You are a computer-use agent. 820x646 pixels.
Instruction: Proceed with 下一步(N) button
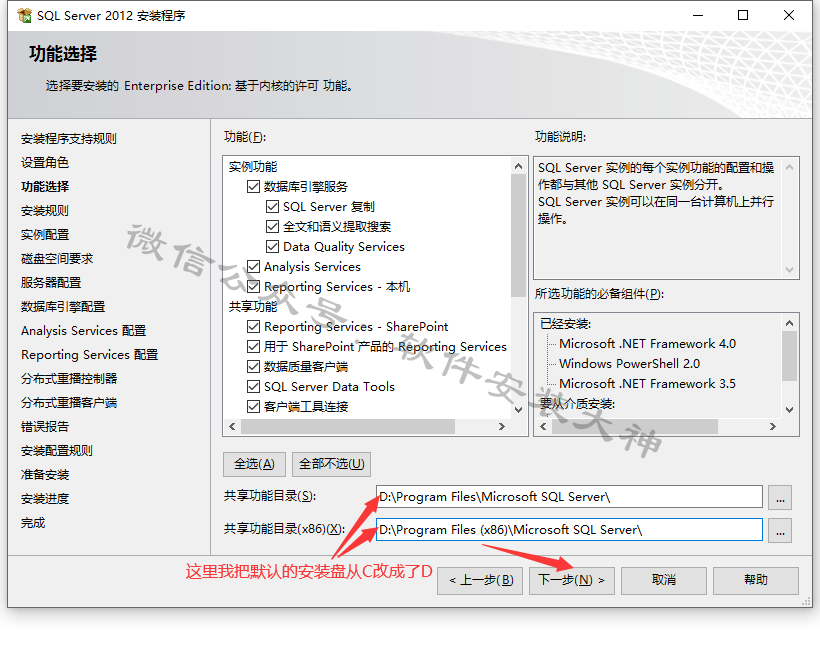572,581
